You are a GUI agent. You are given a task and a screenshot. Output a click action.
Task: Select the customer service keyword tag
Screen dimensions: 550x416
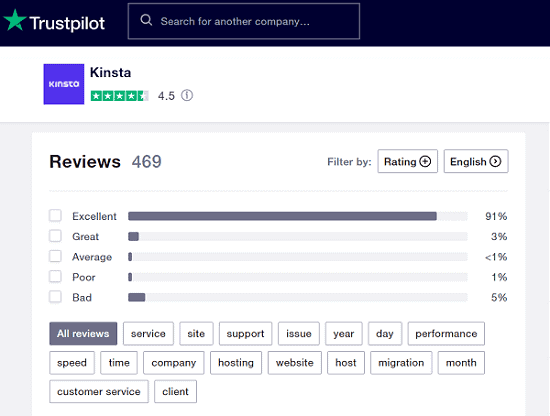click(99, 391)
